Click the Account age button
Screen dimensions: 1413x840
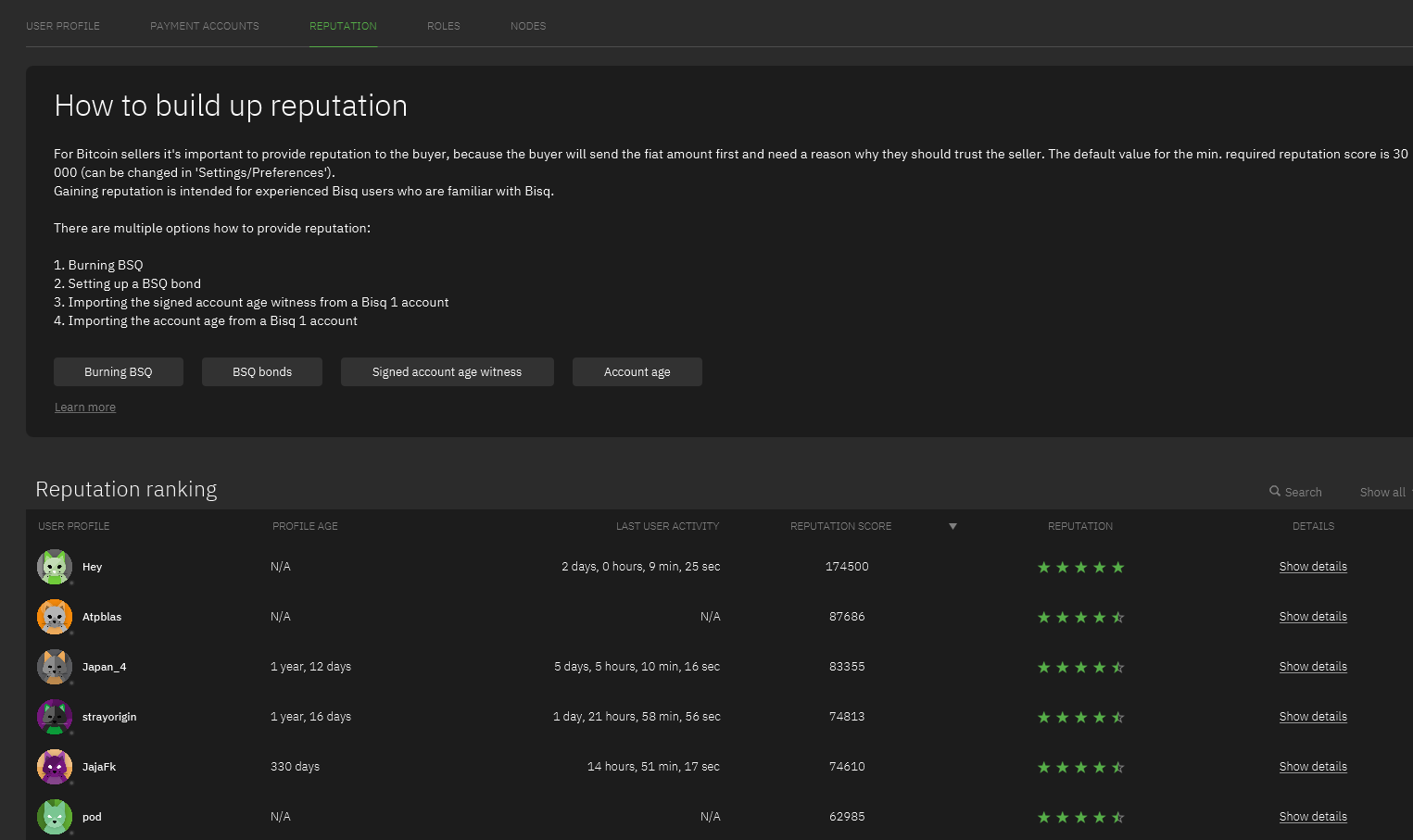(637, 371)
